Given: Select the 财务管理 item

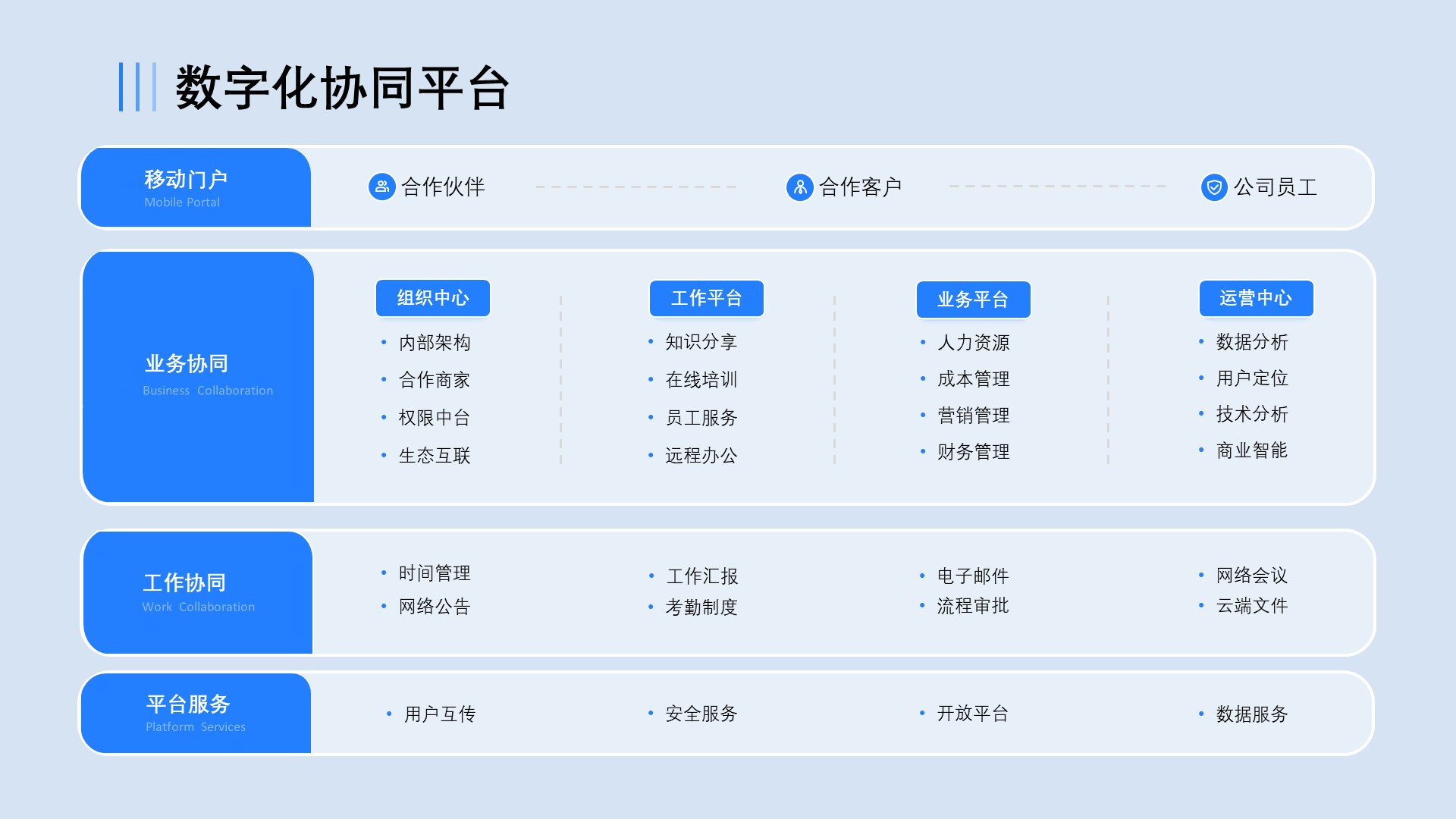Looking at the screenshot, I should click(974, 452).
